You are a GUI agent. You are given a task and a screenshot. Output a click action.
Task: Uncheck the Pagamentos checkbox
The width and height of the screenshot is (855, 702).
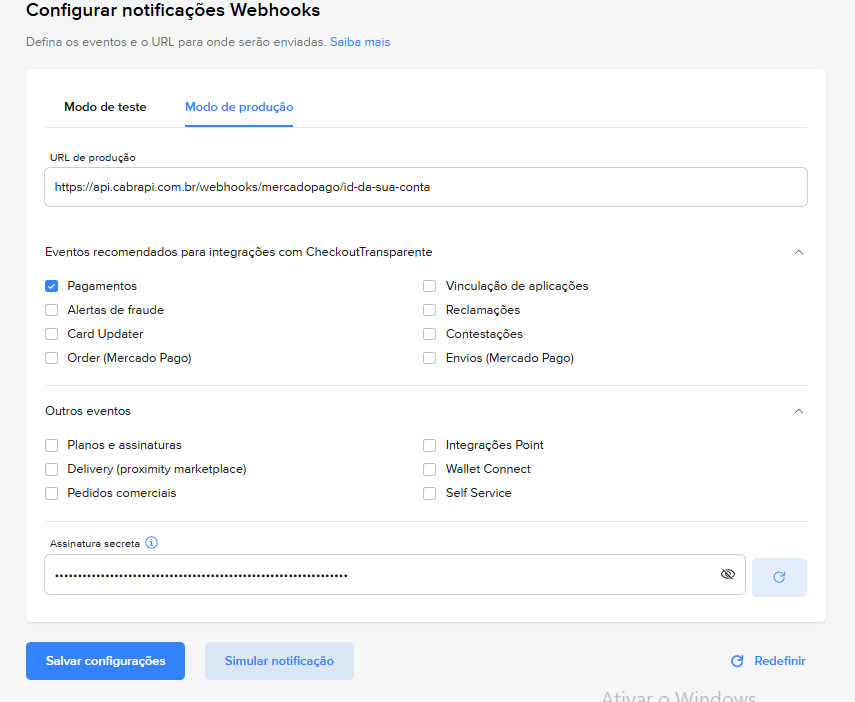coord(52,286)
